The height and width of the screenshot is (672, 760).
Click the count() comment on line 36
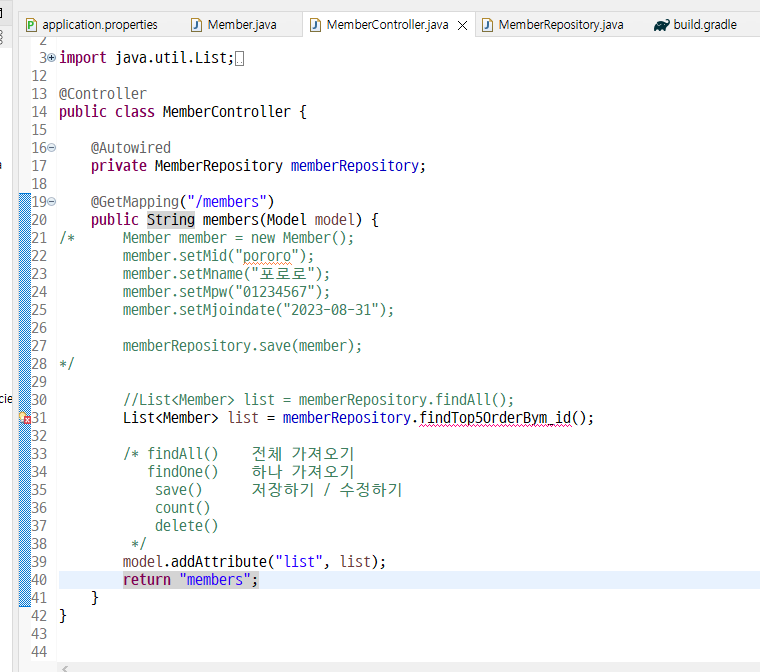[x=183, y=508]
